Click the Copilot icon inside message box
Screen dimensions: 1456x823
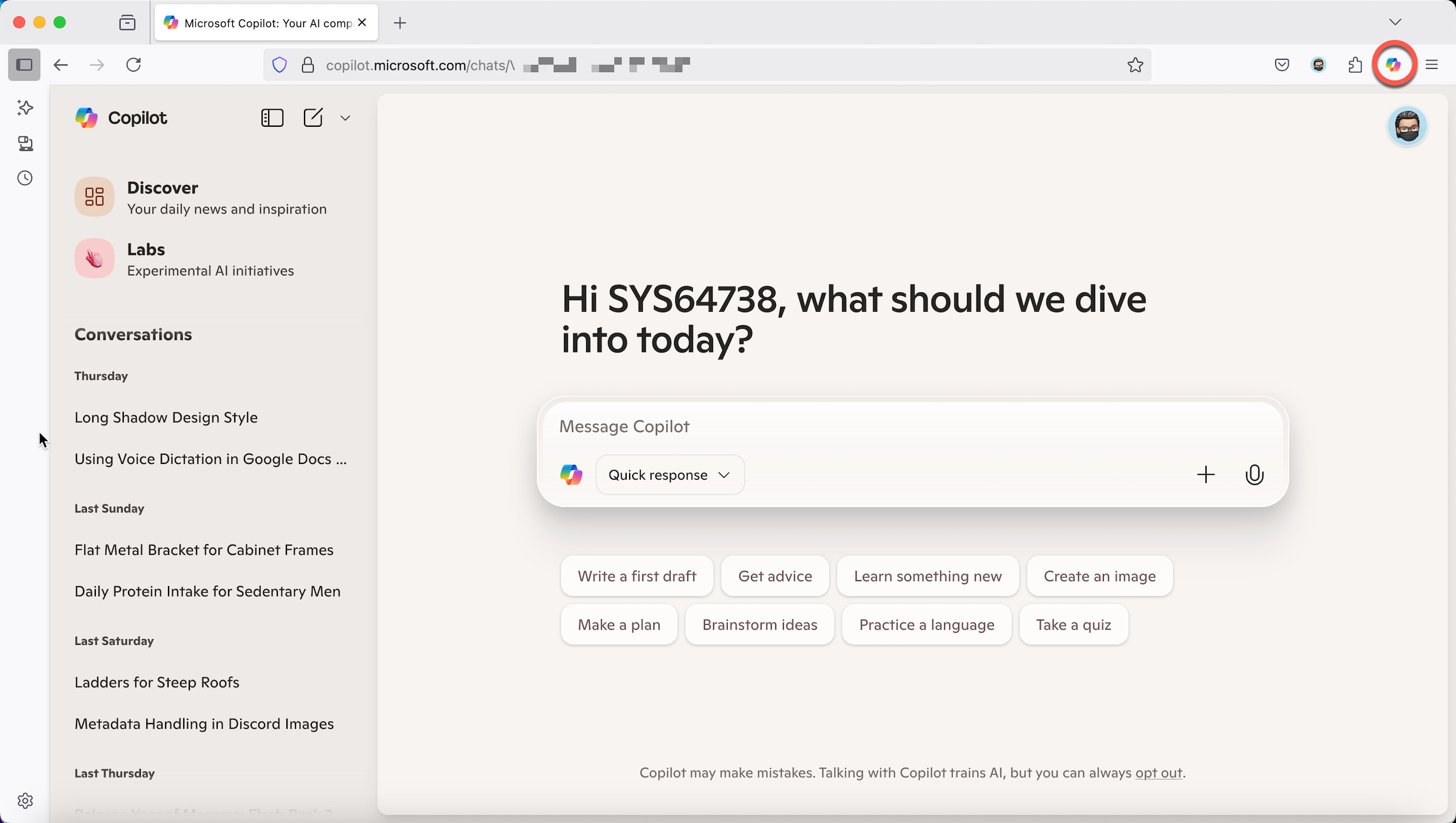click(x=571, y=475)
